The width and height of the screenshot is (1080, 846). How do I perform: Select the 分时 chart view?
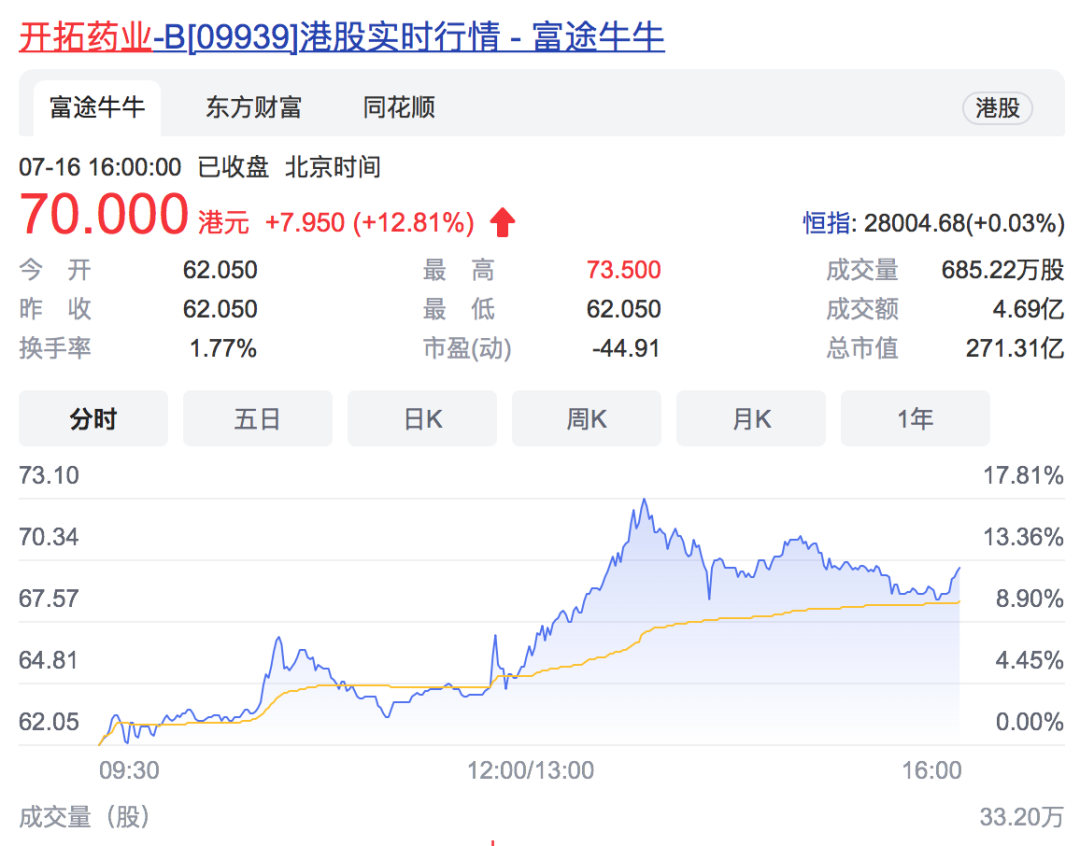[93, 418]
